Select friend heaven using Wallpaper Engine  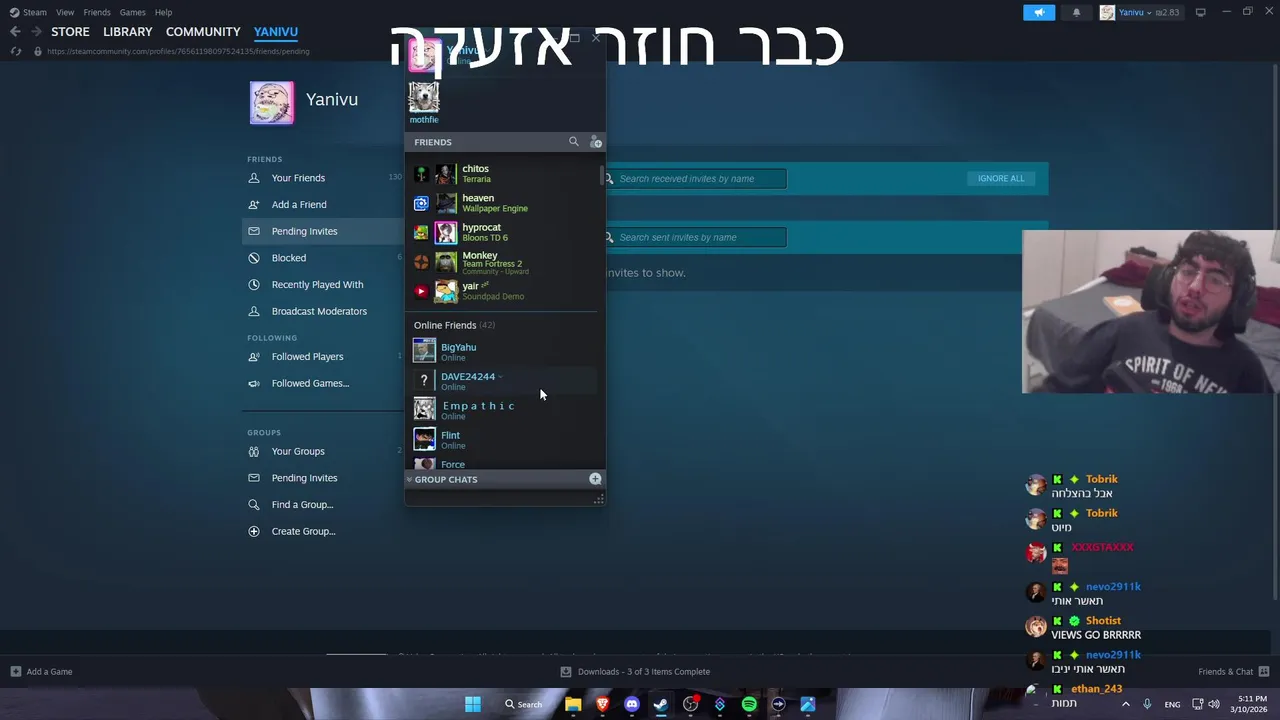click(x=503, y=203)
